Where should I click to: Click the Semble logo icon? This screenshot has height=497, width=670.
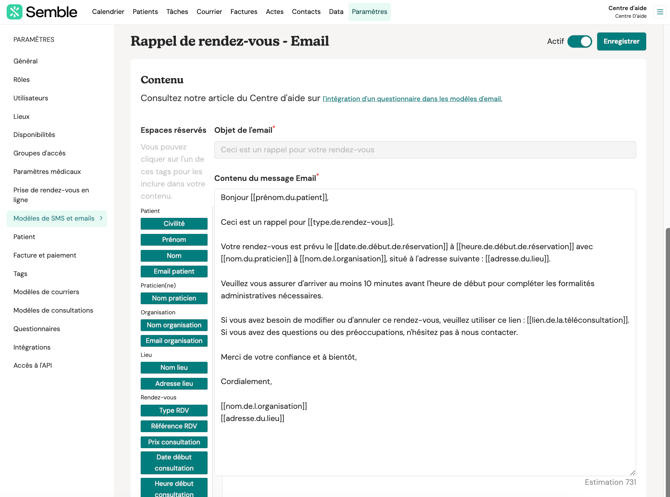(x=14, y=12)
